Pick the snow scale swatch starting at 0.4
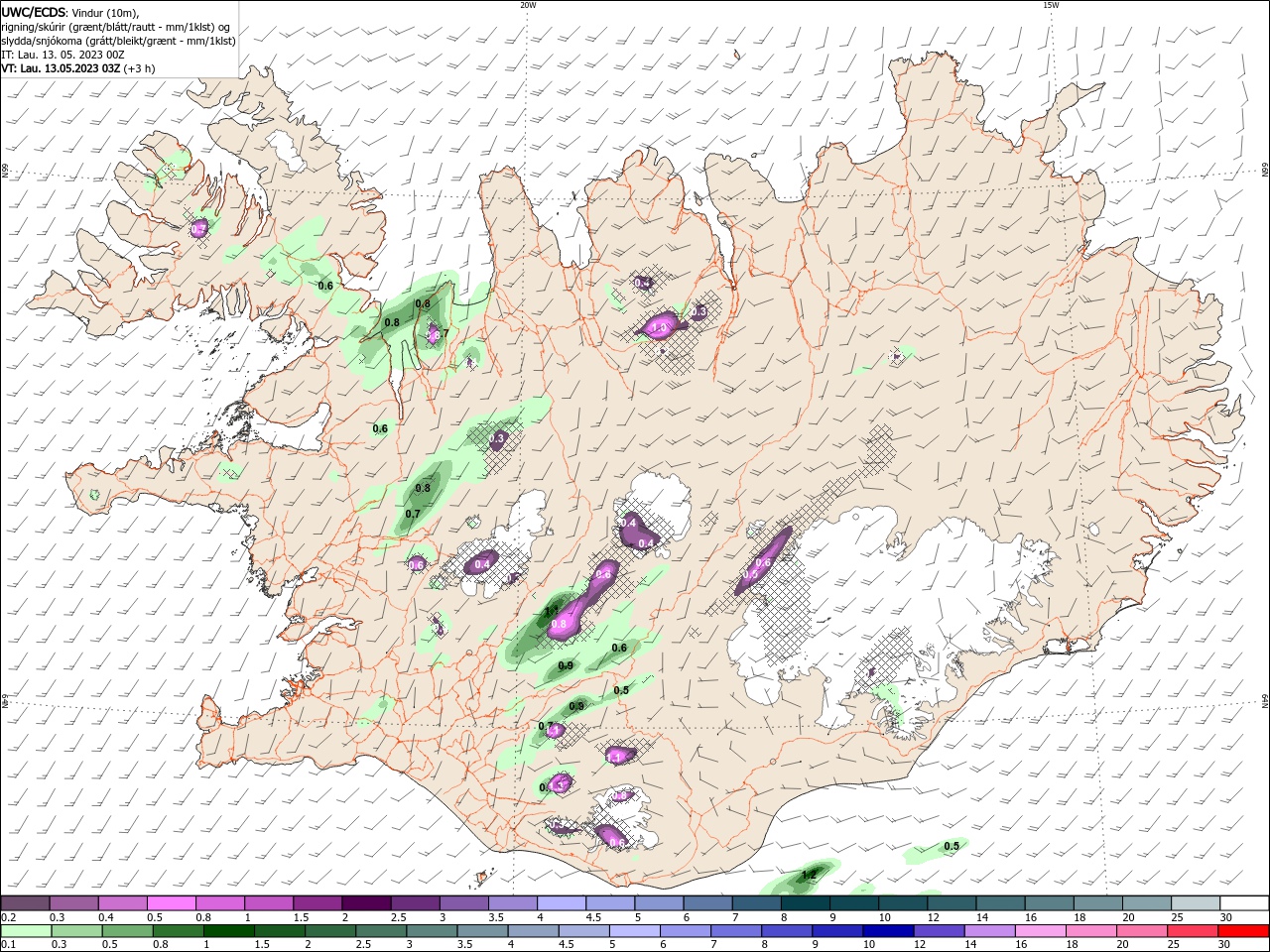Image resolution: width=1270 pixels, height=952 pixels. coord(123,903)
